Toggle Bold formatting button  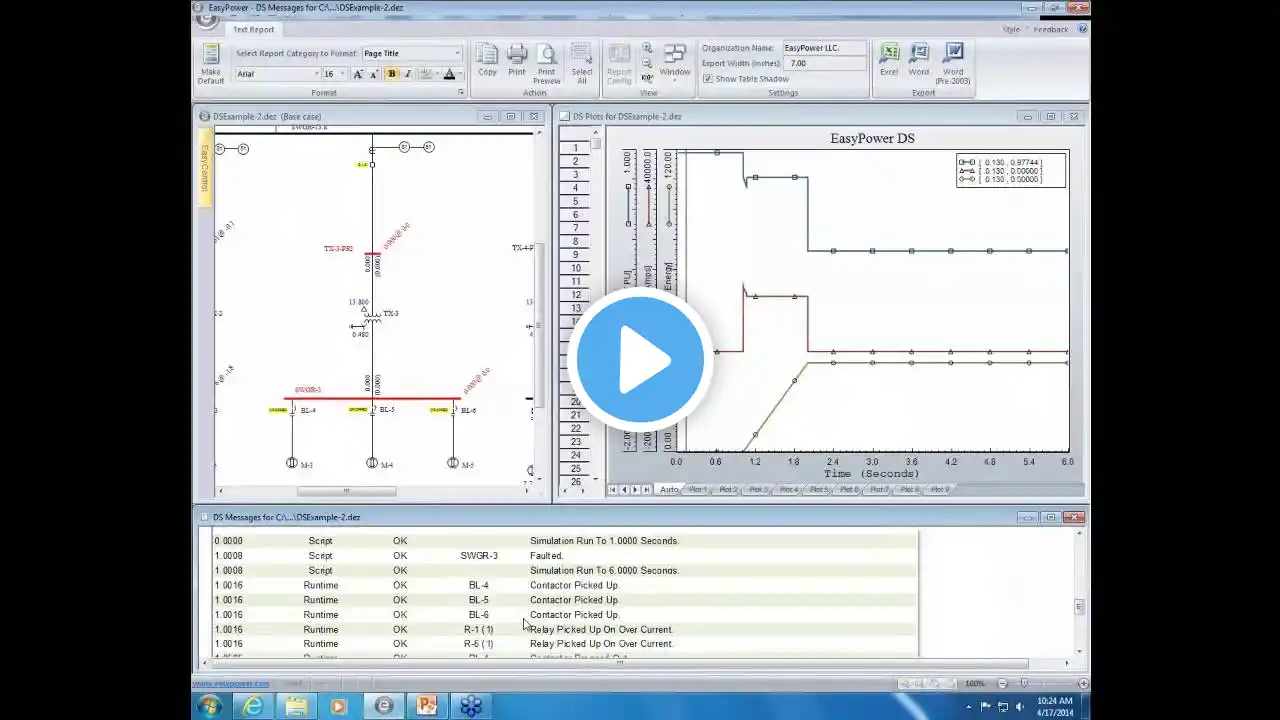click(392, 74)
